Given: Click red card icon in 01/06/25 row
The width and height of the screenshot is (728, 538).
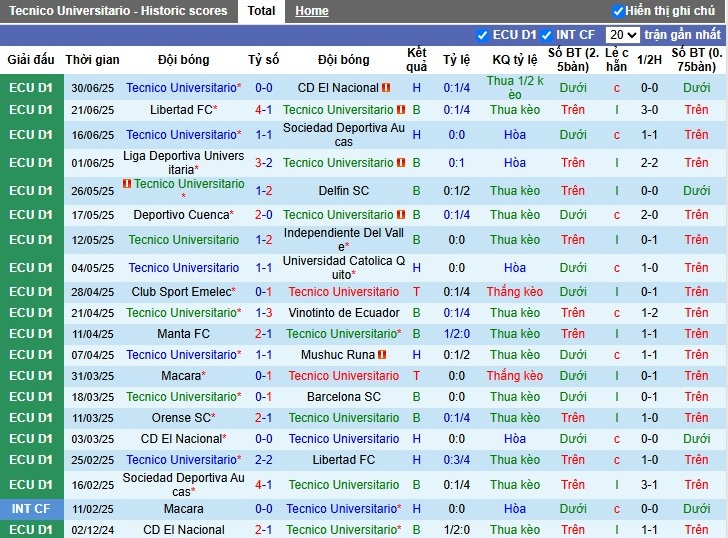Looking at the screenshot, I should point(401,162).
